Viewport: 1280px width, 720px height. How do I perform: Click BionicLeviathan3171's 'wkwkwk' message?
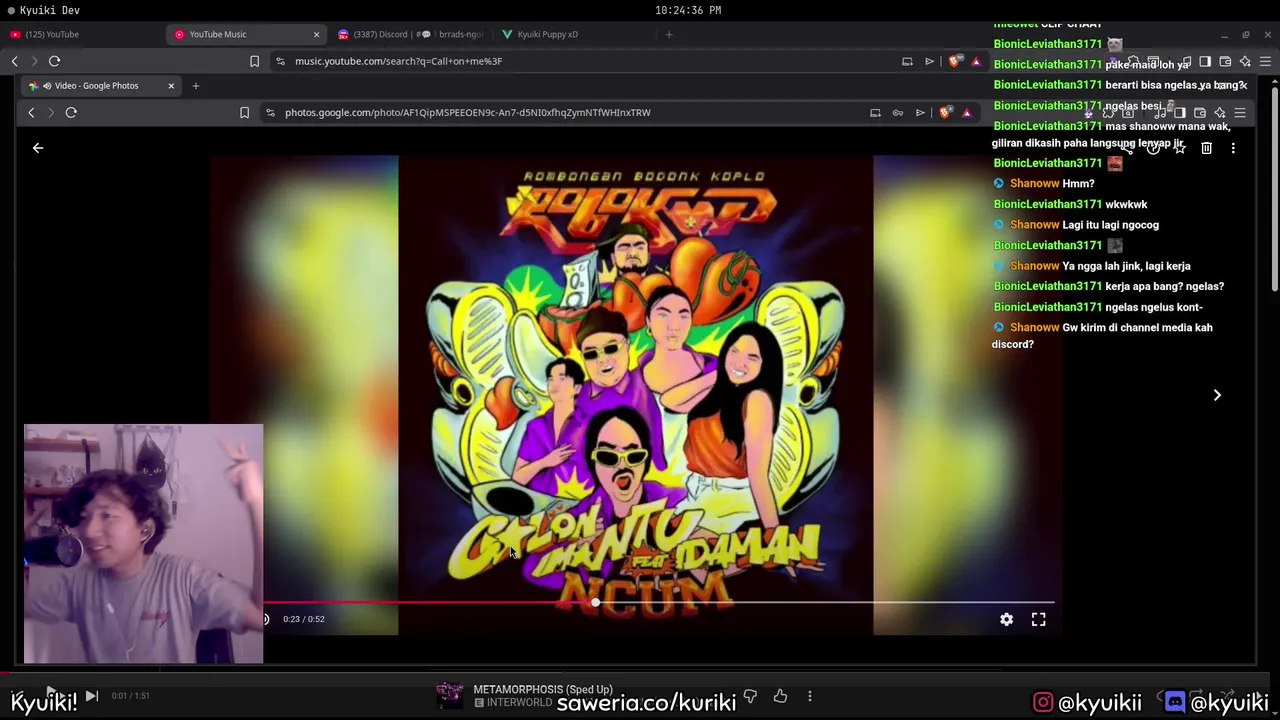tap(1126, 204)
